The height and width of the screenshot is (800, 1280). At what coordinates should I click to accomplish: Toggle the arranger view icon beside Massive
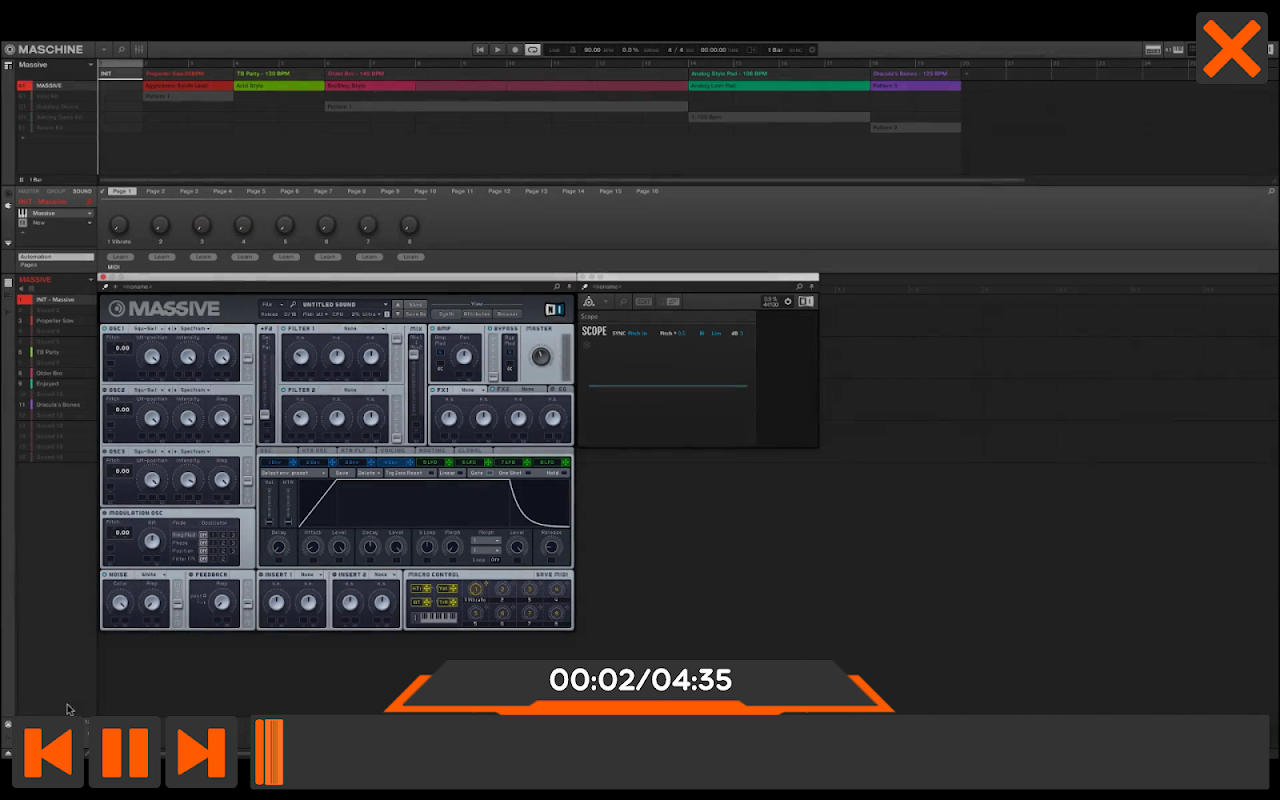(x=8, y=65)
